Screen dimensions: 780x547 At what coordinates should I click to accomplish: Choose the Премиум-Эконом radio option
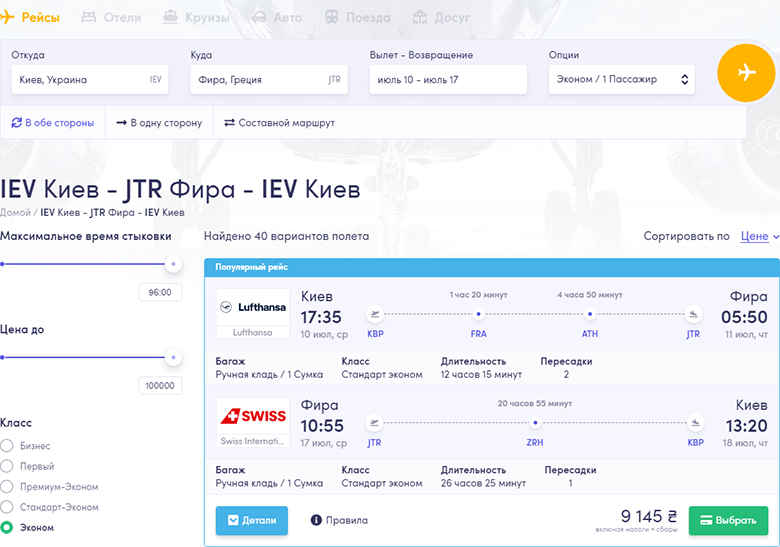point(7,487)
